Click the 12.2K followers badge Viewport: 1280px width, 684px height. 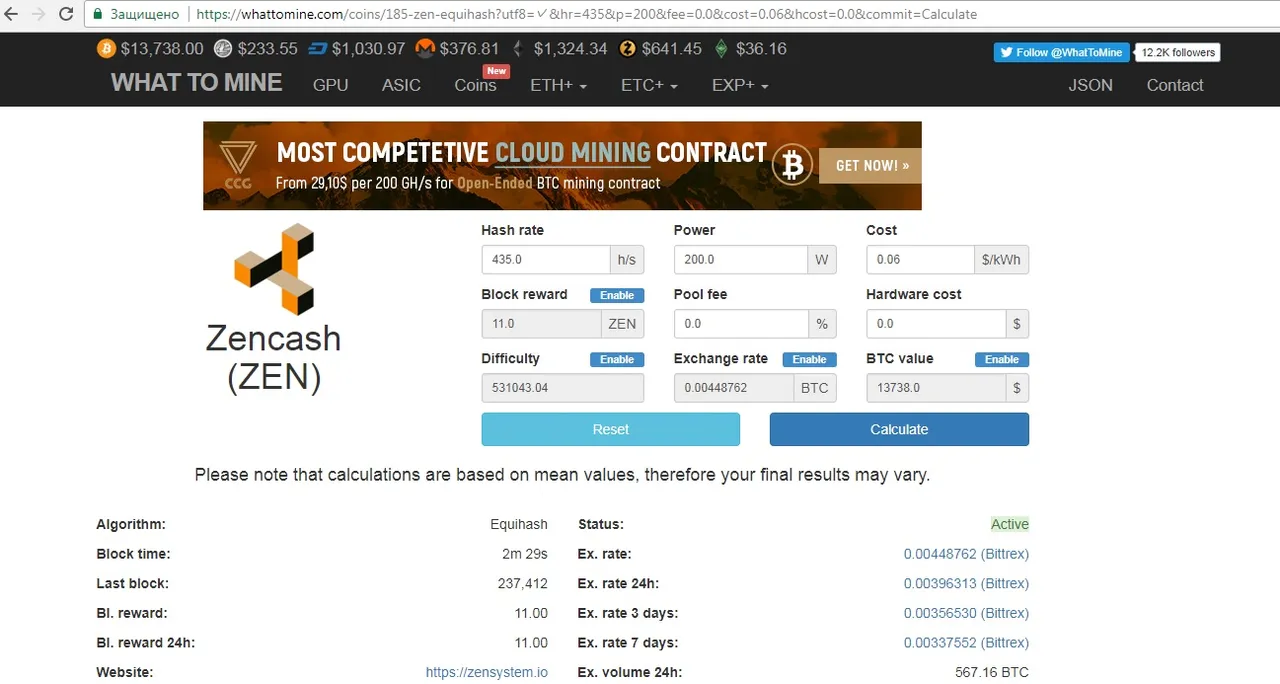(1178, 52)
